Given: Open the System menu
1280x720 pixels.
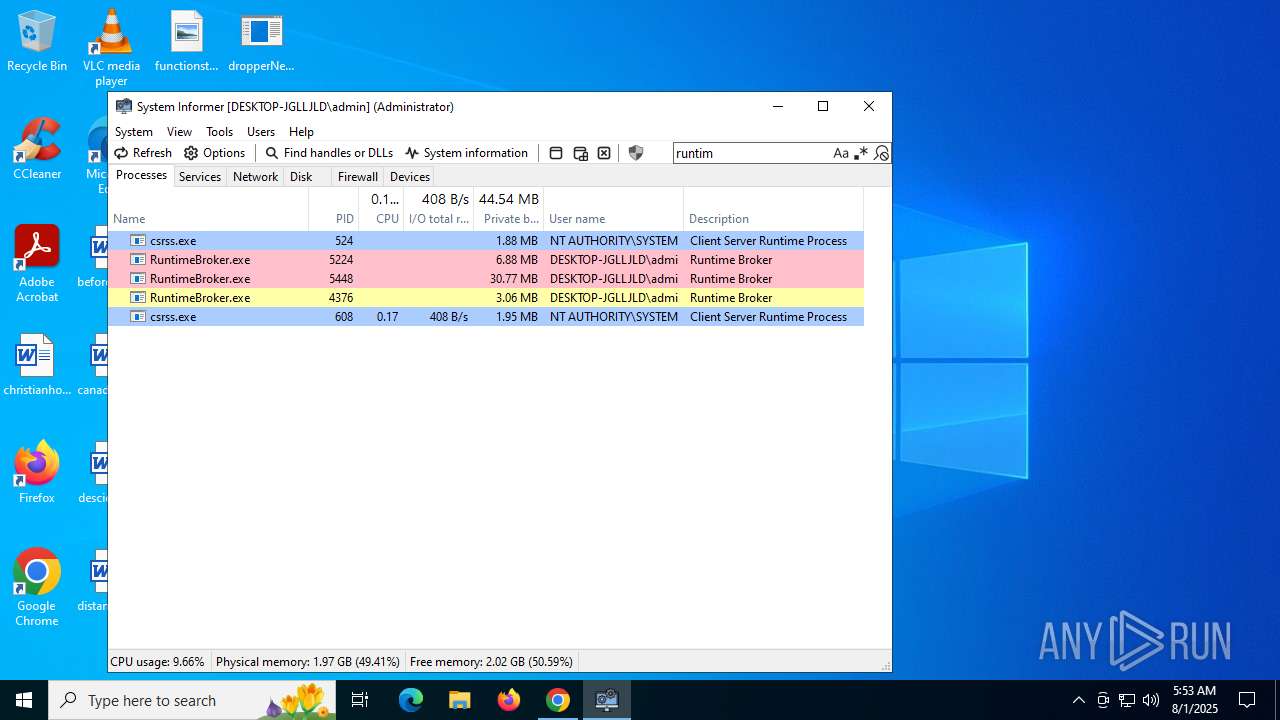Looking at the screenshot, I should click(x=134, y=131).
